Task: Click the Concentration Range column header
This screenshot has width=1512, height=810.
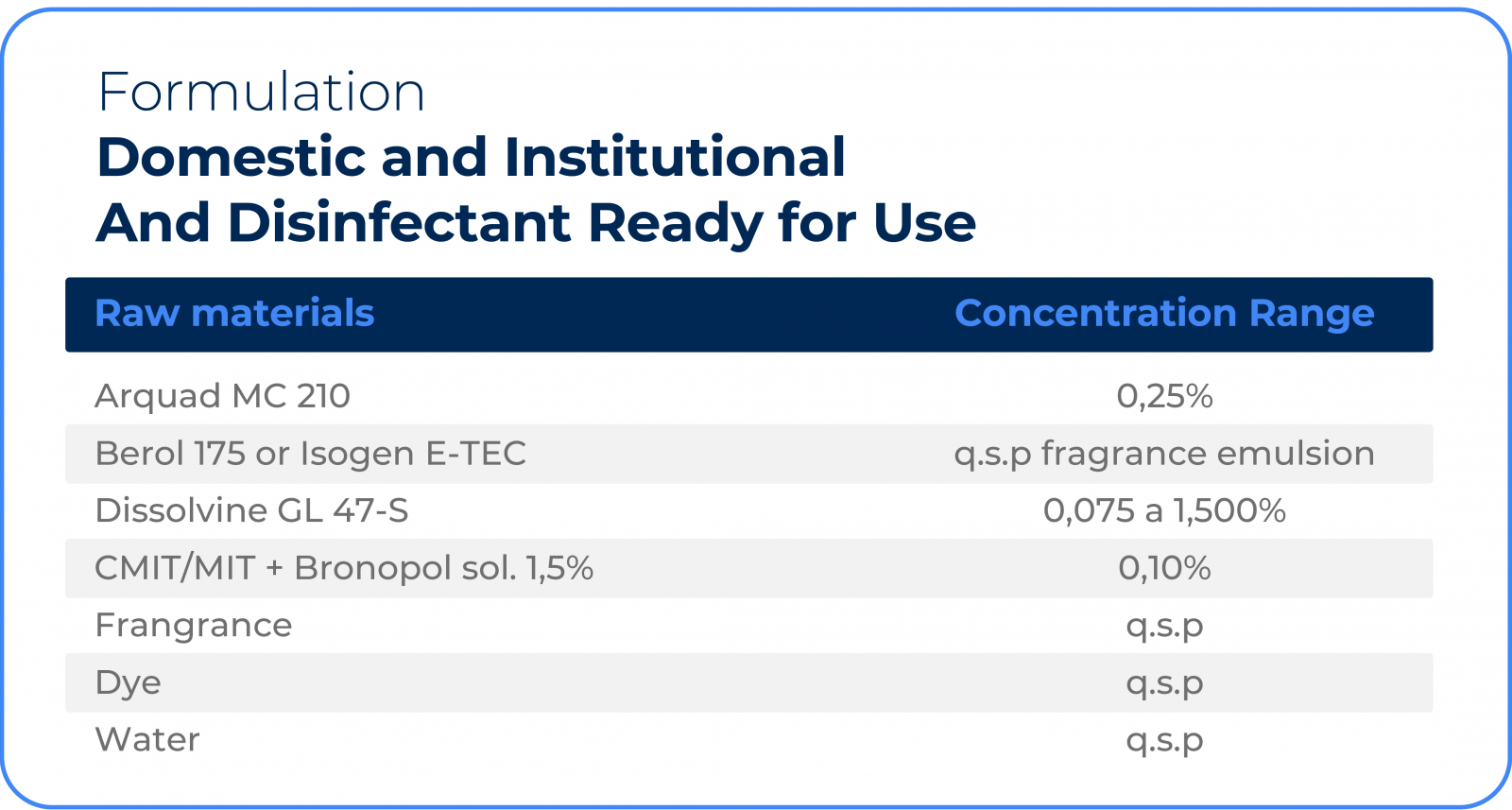Action: [1164, 314]
